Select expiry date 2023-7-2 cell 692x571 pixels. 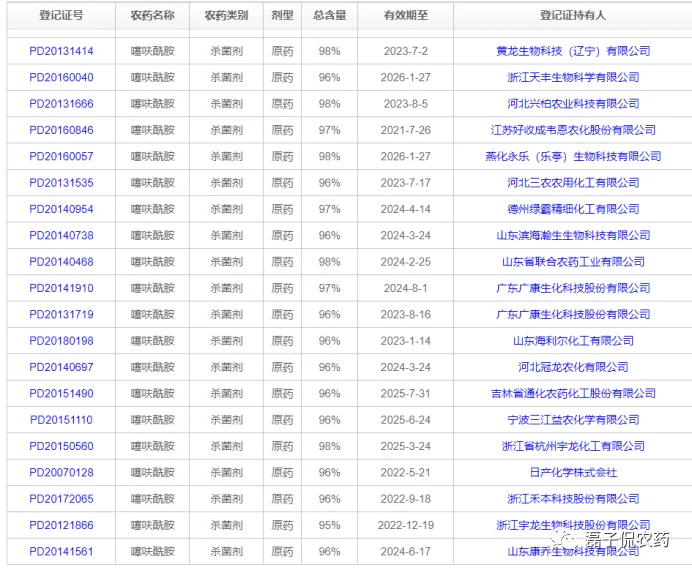[x=406, y=51]
